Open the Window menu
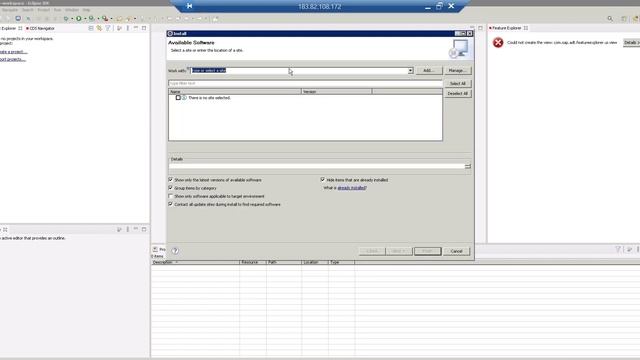This screenshot has height=360, width=640. coord(71,10)
